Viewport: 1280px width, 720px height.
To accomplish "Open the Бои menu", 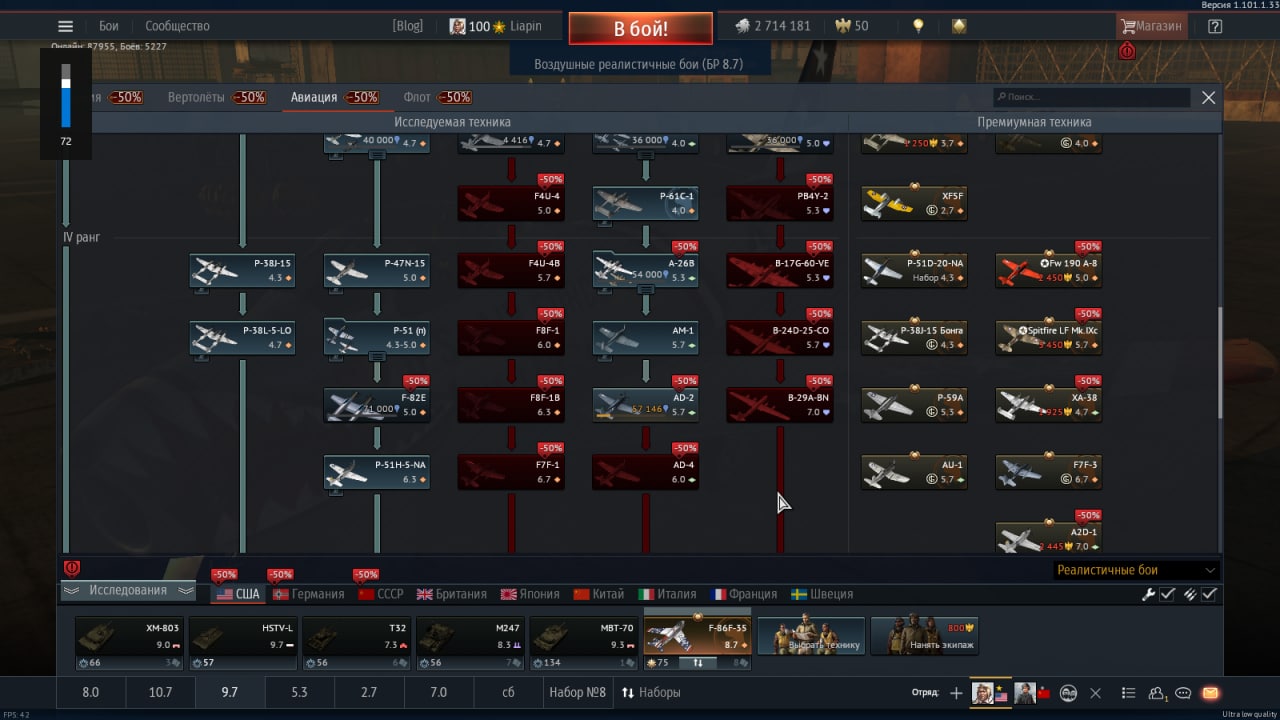I will click(109, 26).
